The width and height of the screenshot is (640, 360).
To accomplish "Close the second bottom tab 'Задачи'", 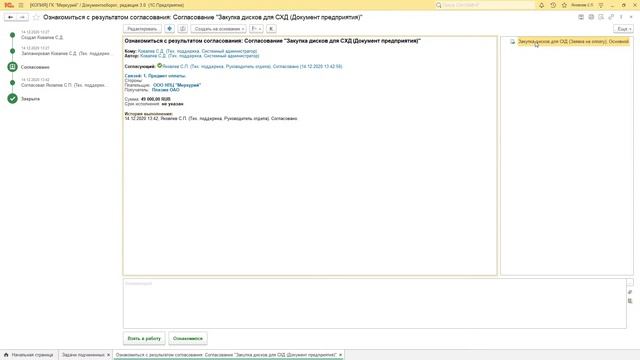I will (109, 355).
